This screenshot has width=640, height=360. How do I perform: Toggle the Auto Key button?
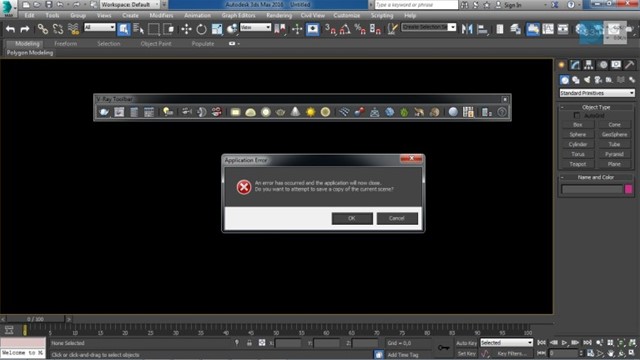click(466, 343)
